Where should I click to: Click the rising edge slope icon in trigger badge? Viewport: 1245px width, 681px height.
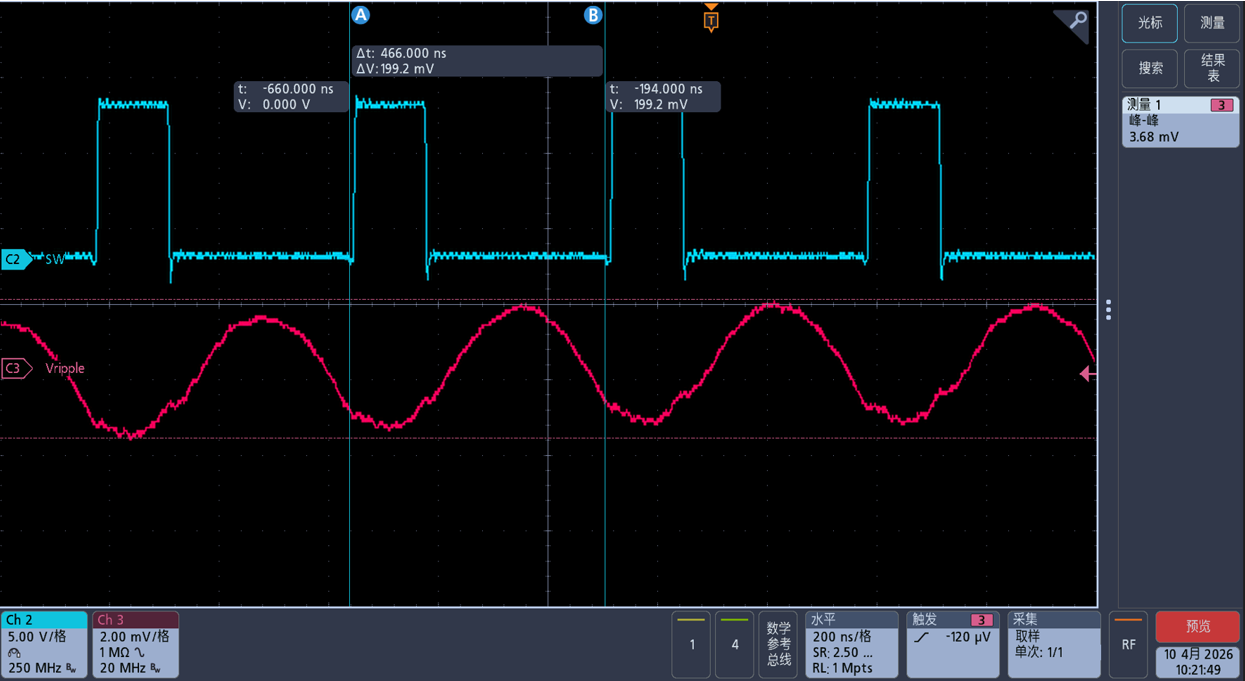pyautogui.click(x=920, y=637)
